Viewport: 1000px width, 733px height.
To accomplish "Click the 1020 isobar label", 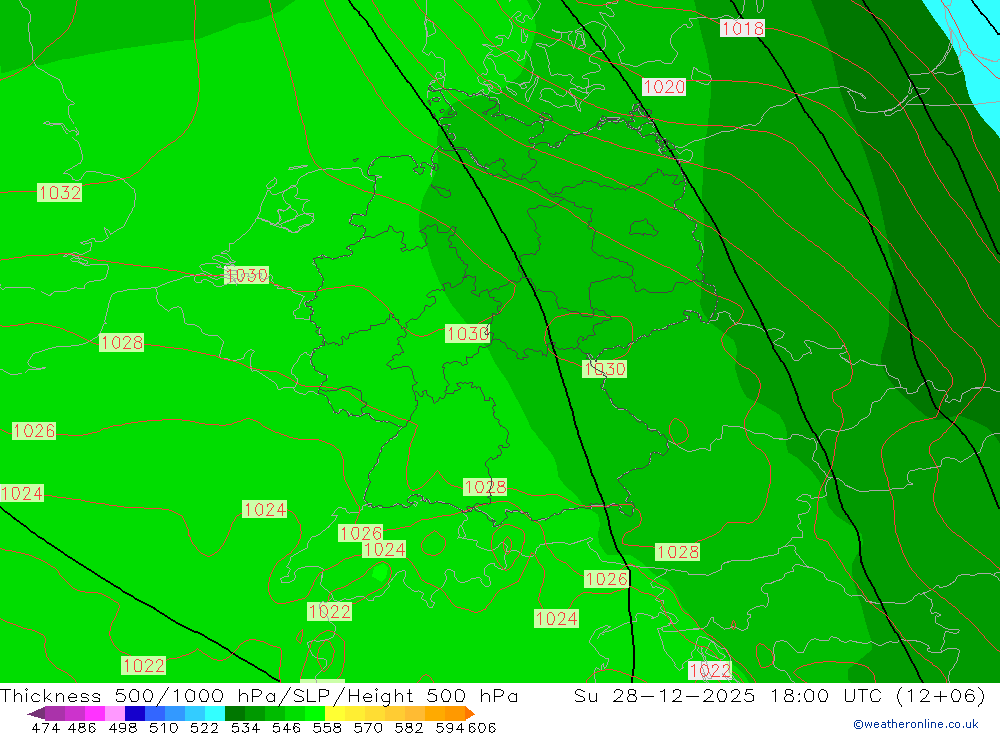I will point(664,87).
